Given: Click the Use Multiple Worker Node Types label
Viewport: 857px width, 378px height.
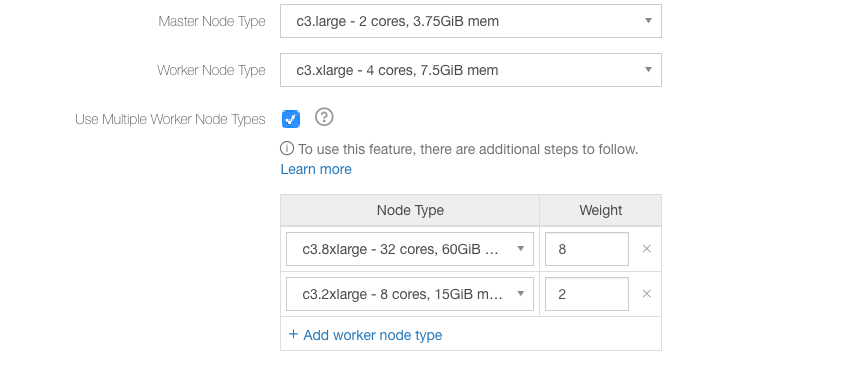Looking at the screenshot, I should coord(170,119).
